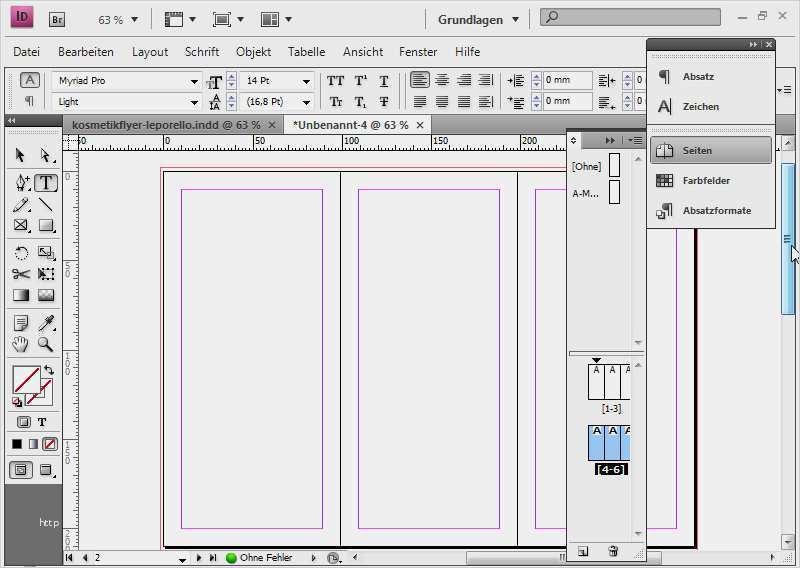Open the Farbfelder panel
This screenshot has width=800, height=568.
[x=706, y=180]
